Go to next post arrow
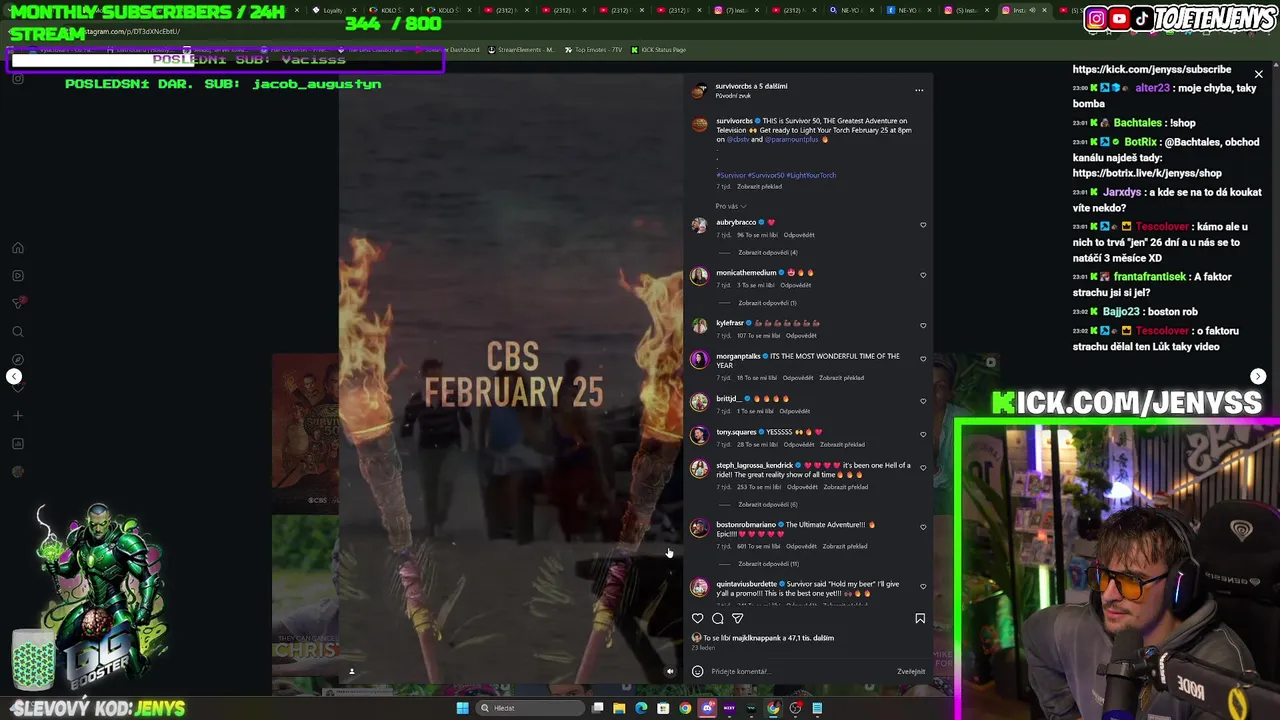Image resolution: width=1280 pixels, height=720 pixels. (x=1258, y=376)
